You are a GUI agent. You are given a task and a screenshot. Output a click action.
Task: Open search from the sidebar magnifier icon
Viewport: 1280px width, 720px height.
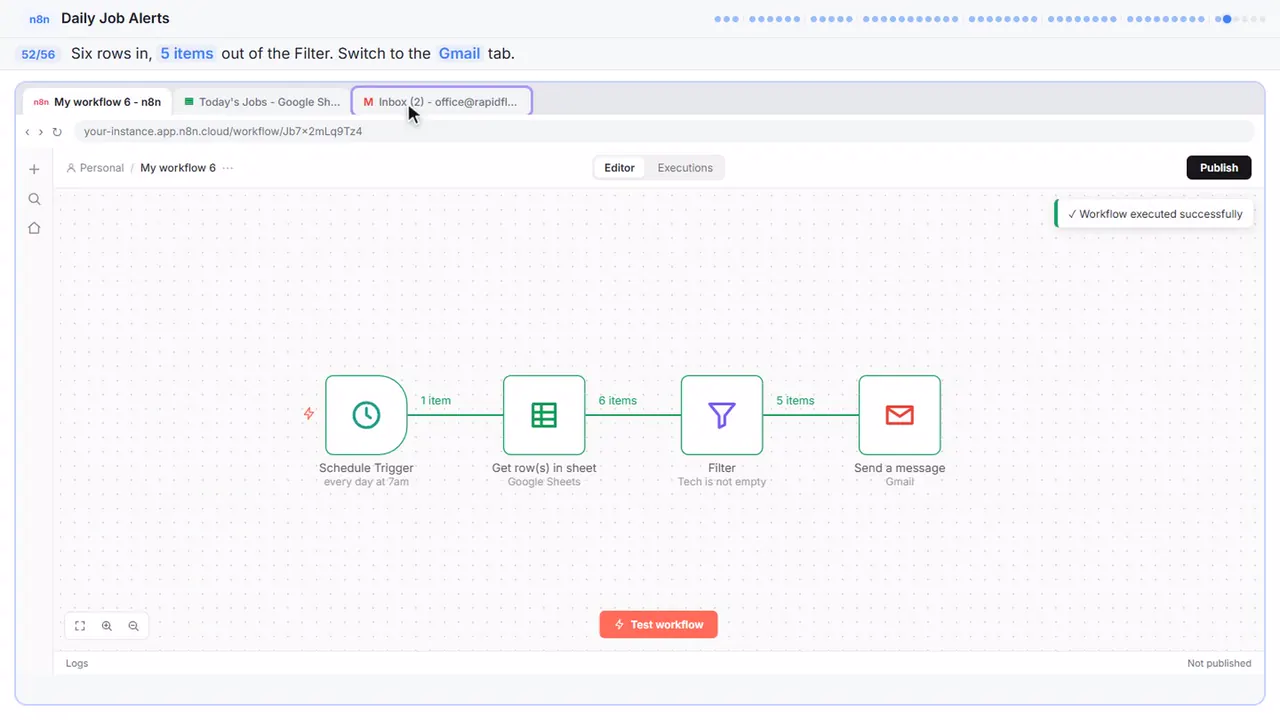(x=34, y=199)
